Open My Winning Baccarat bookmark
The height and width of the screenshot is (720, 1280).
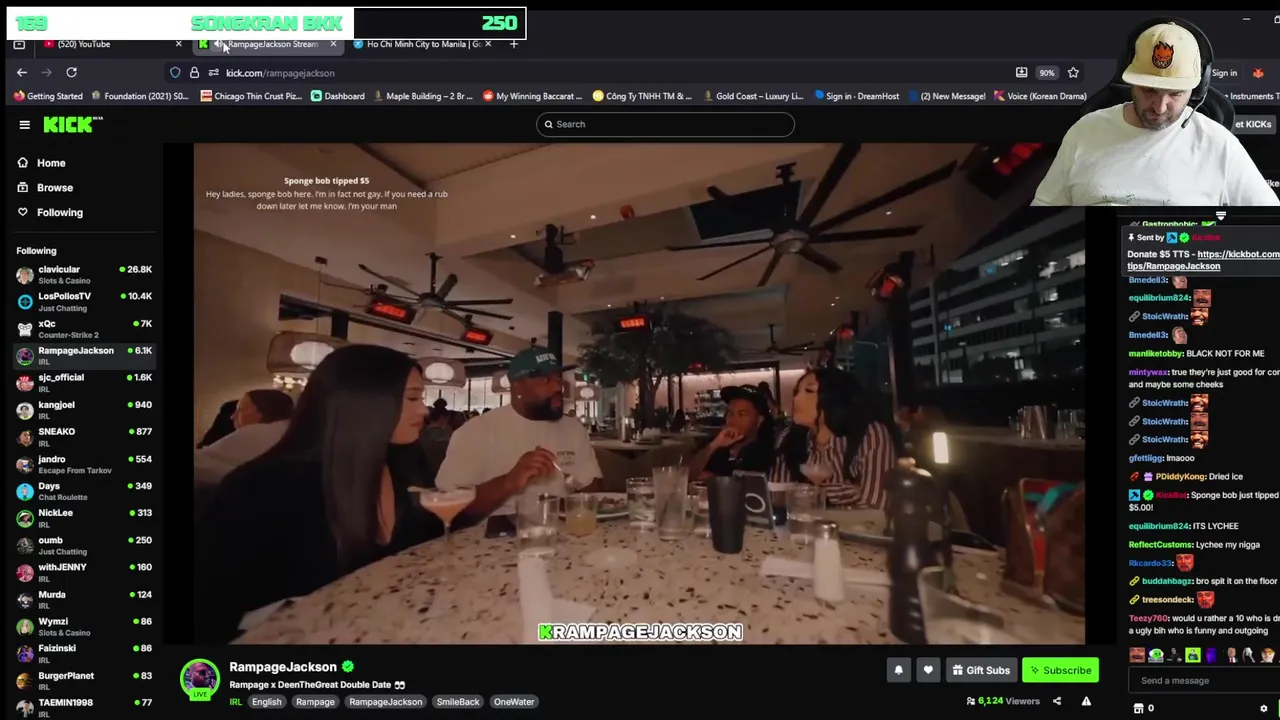pos(532,96)
